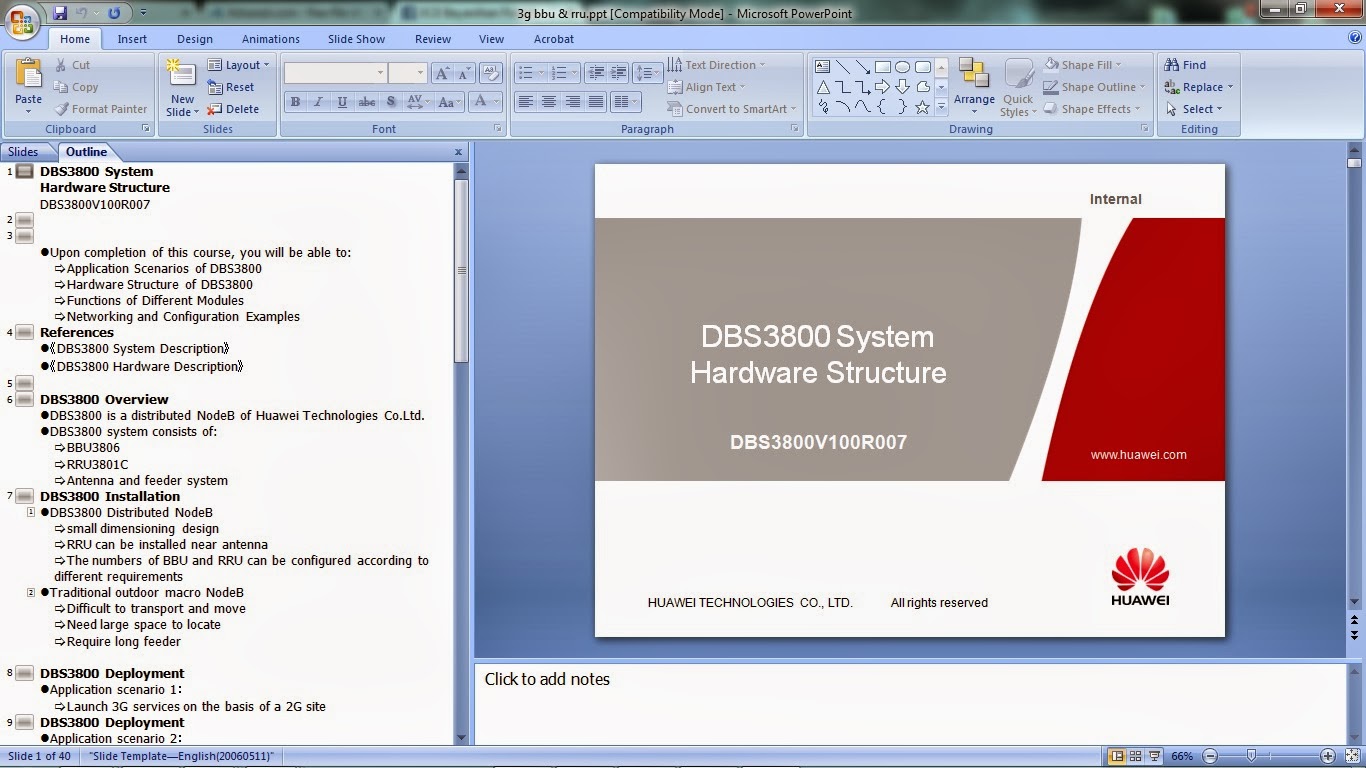Open the Animations ribbon tab
Viewport: 1366px width, 768px height.
(270, 39)
